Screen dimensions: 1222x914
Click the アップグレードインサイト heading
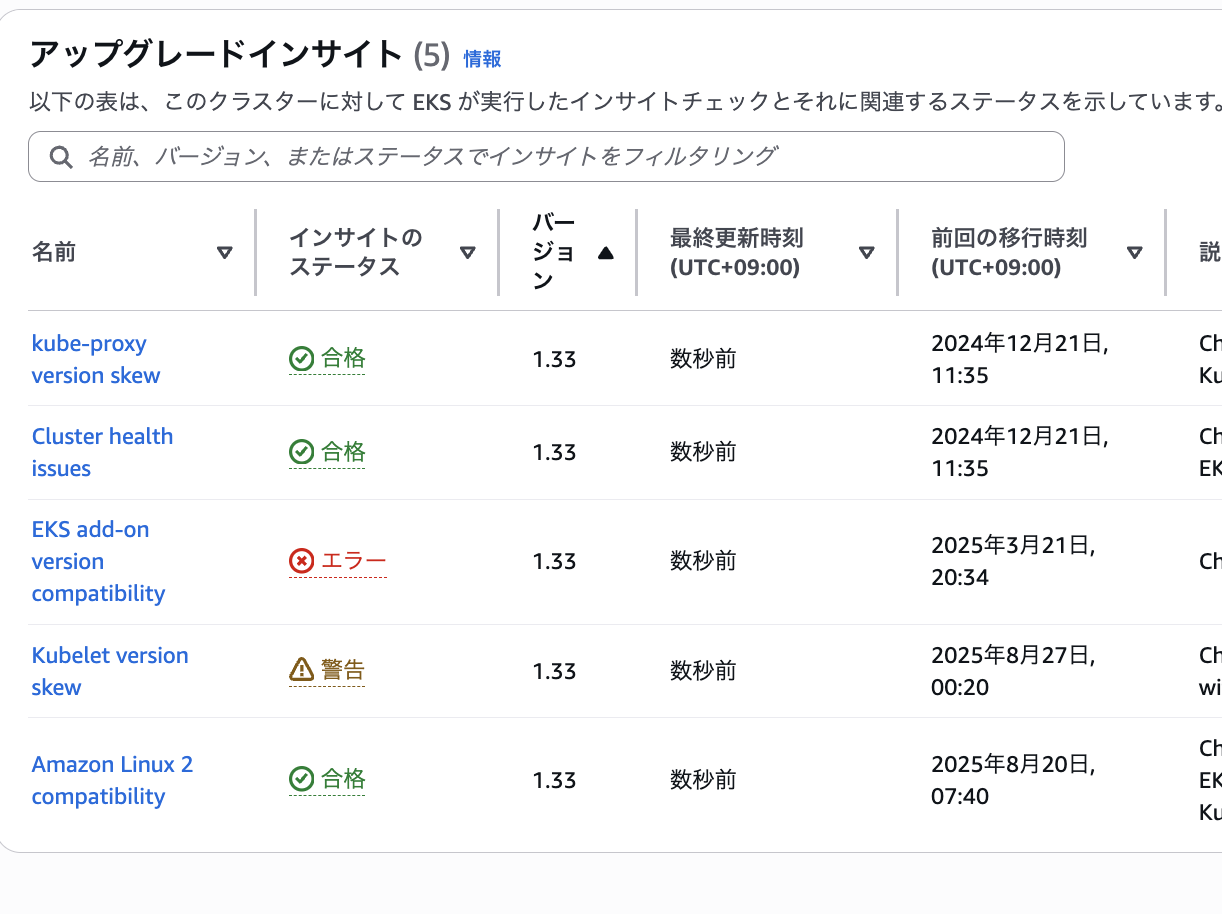216,54
